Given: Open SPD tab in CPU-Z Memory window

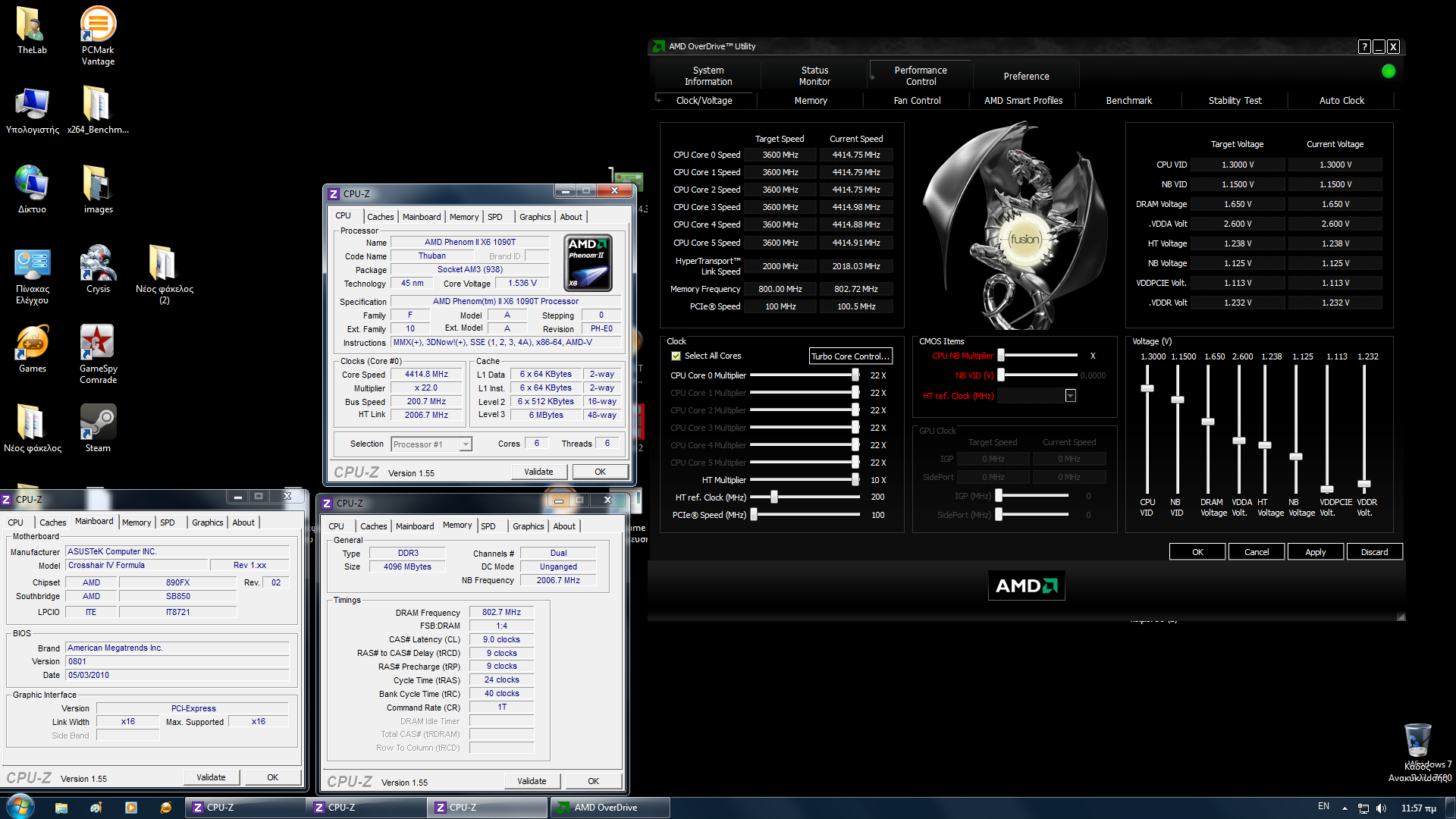Looking at the screenshot, I should 488,526.
